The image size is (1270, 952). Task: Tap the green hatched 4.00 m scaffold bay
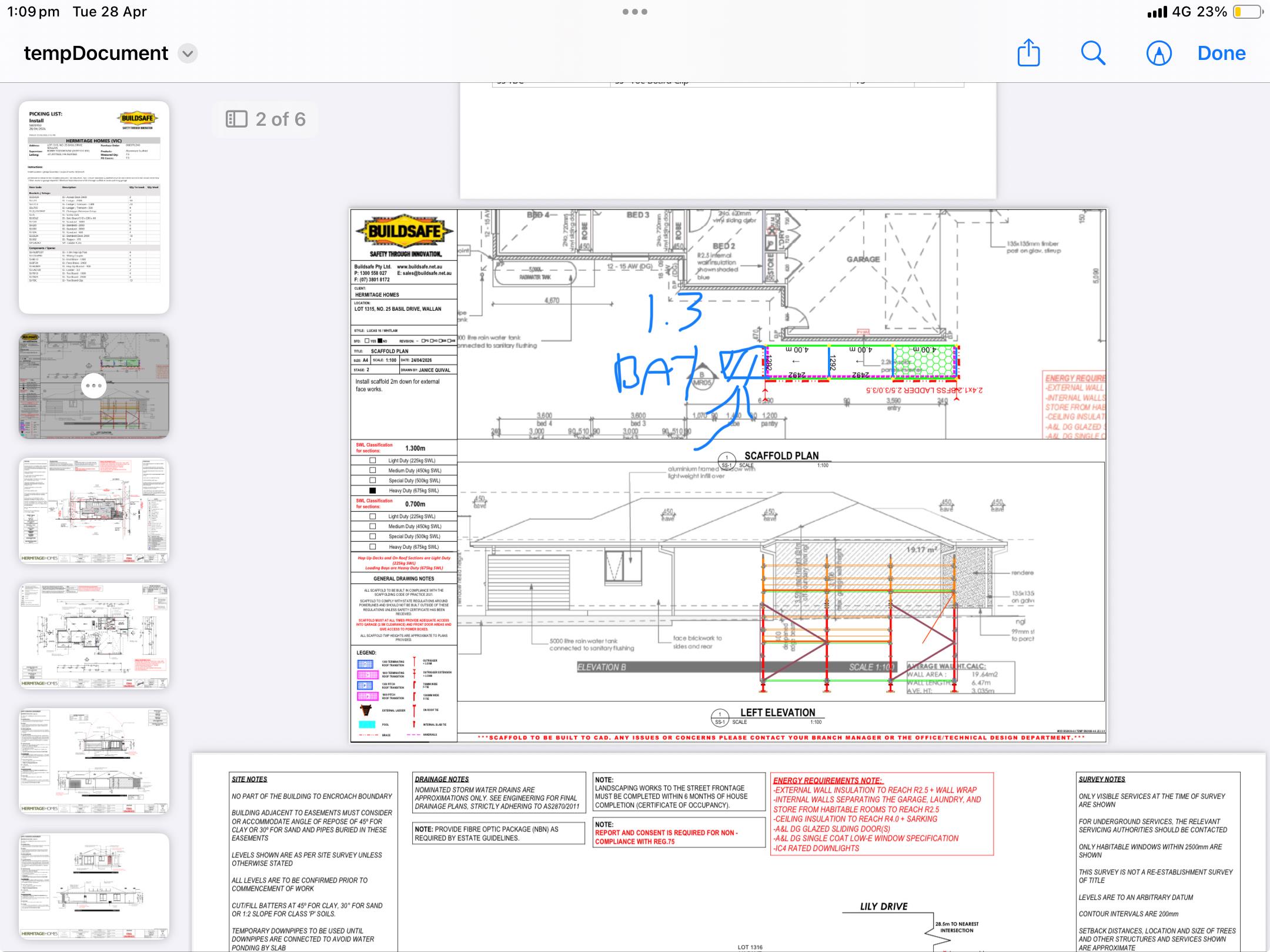925,361
